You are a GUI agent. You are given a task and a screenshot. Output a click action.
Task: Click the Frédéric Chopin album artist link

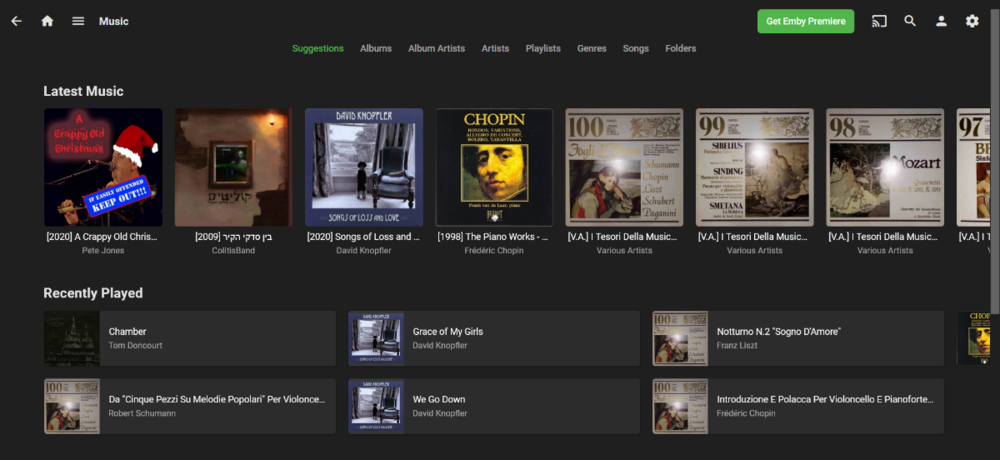pyautogui.click(x=494, y=250)
